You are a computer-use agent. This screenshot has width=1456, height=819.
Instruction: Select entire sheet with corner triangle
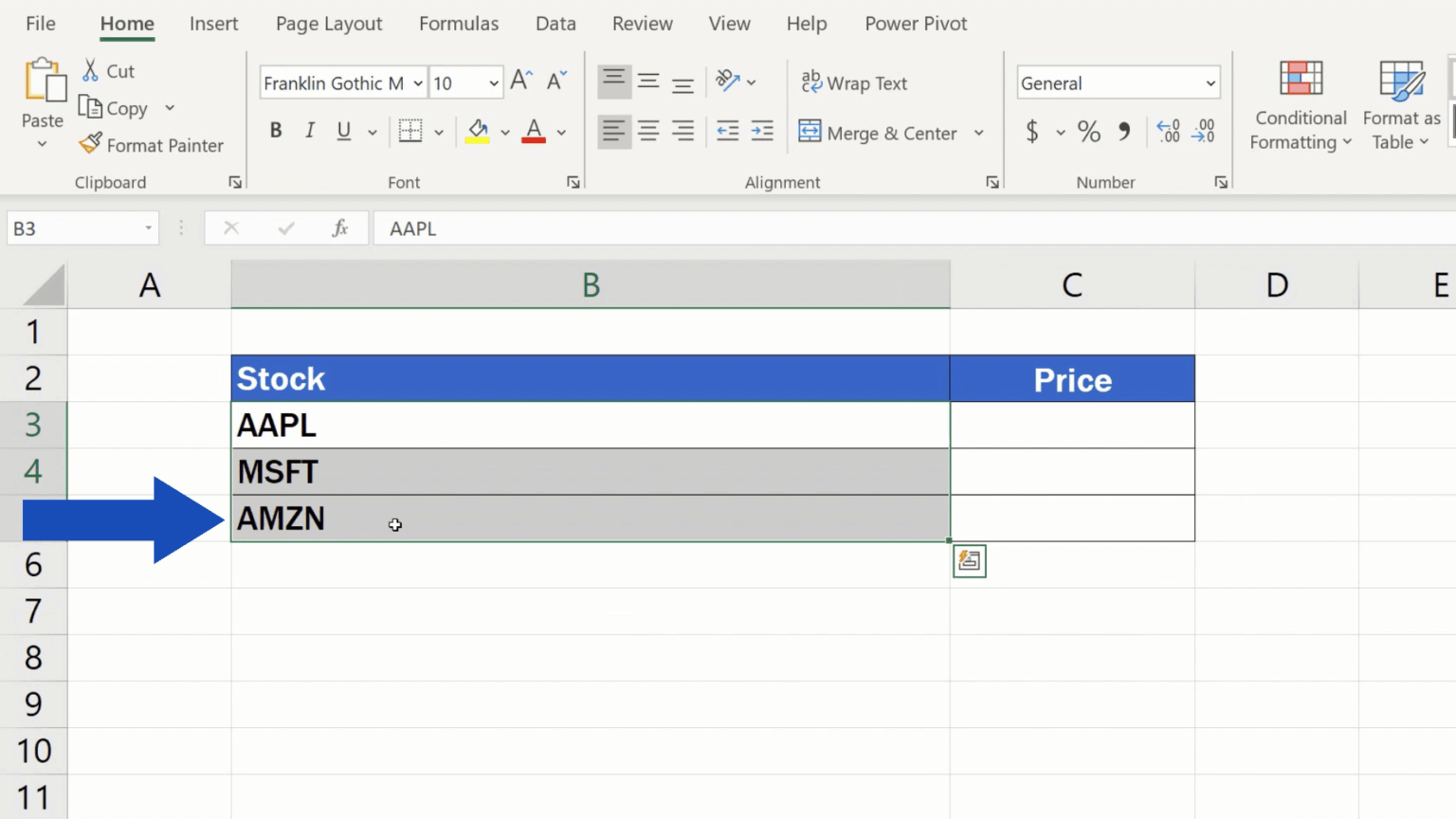pyautogui.click(x=43, y=285)
